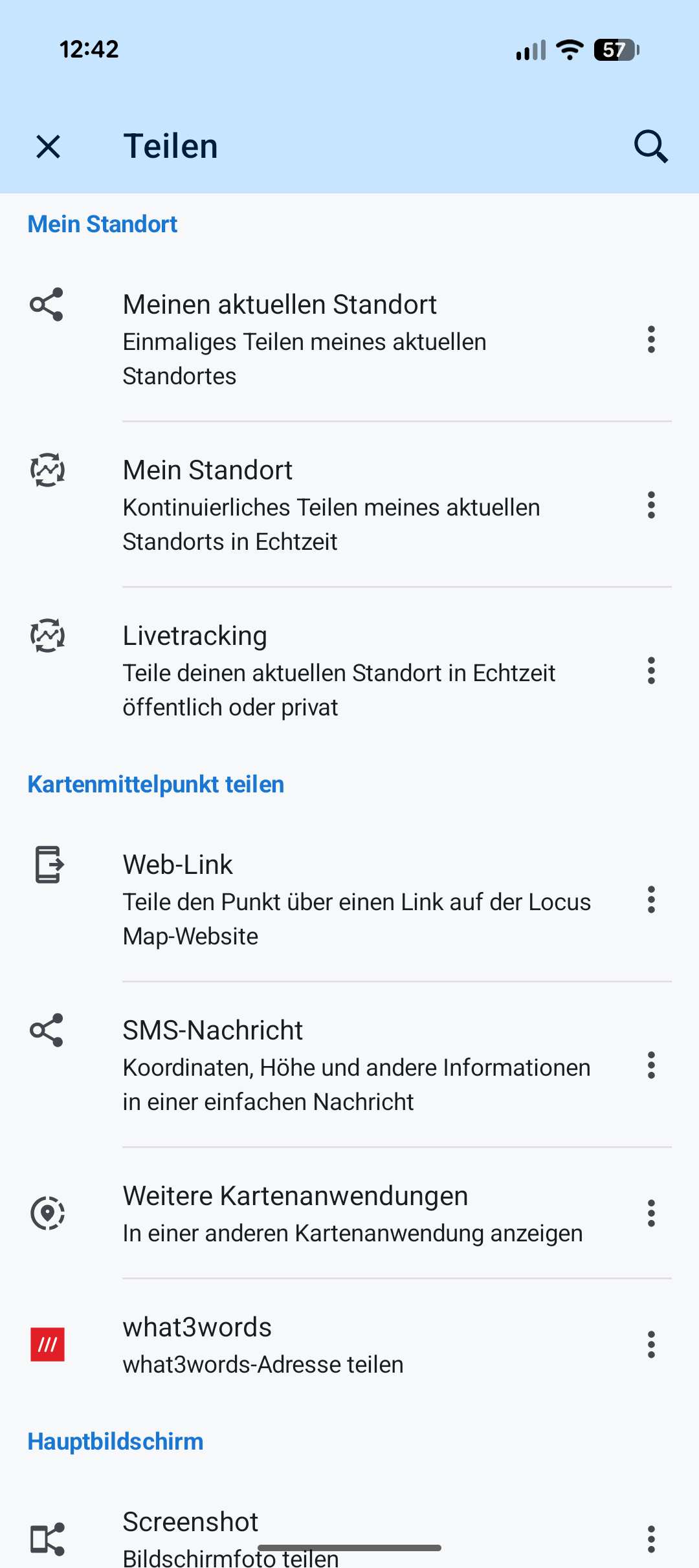The width and height of the screenshot is (699, 1568).
Task: Close the Teilen screen with X
Action: coord(49,147)
